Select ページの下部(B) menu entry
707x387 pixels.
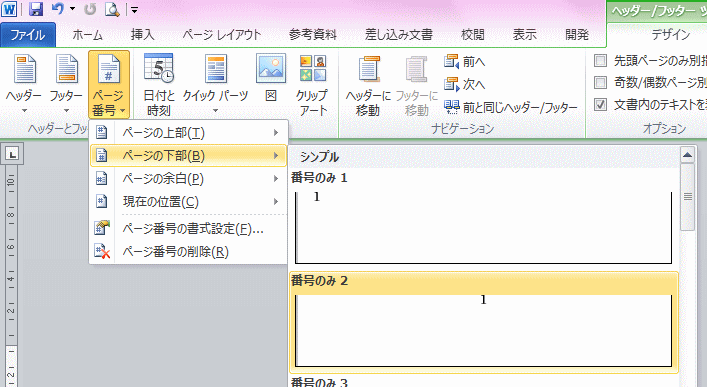[x=188, y=156]
